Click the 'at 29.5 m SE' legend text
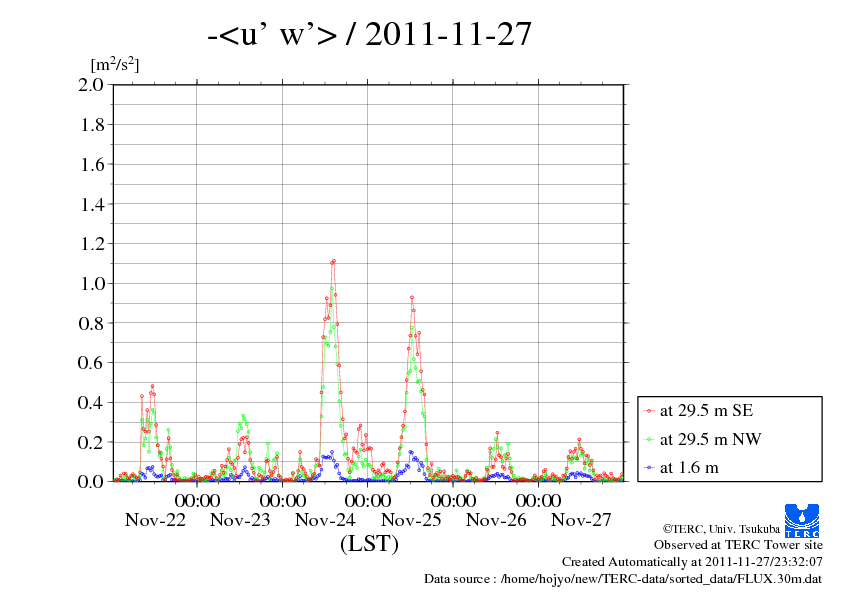The height and width of the screenshot is (595, 842). point(707,411)
